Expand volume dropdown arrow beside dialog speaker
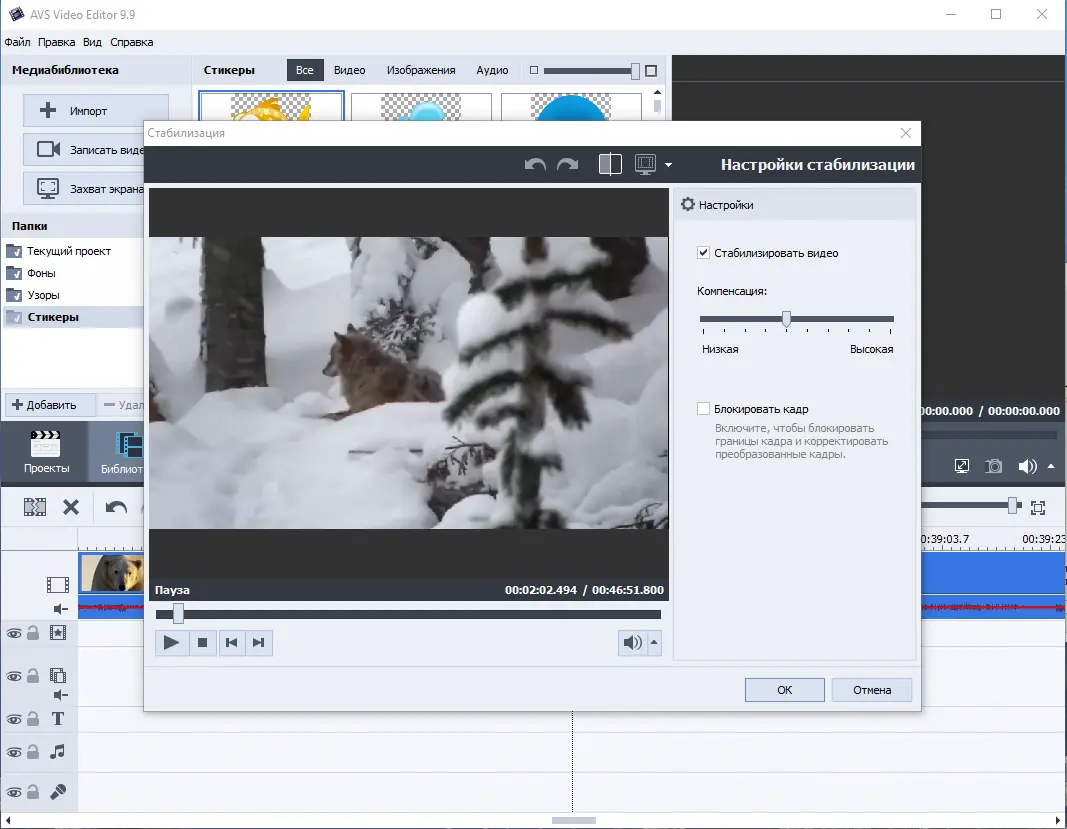 click(x=655, y=643)
